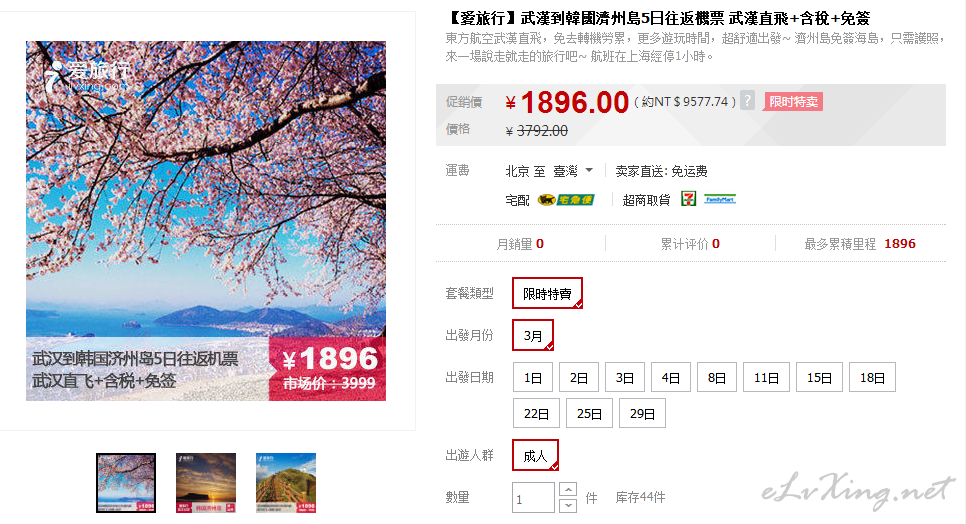Choose departure date 1日
This screenshot has width=966, height=524.
tap(533, 377)
